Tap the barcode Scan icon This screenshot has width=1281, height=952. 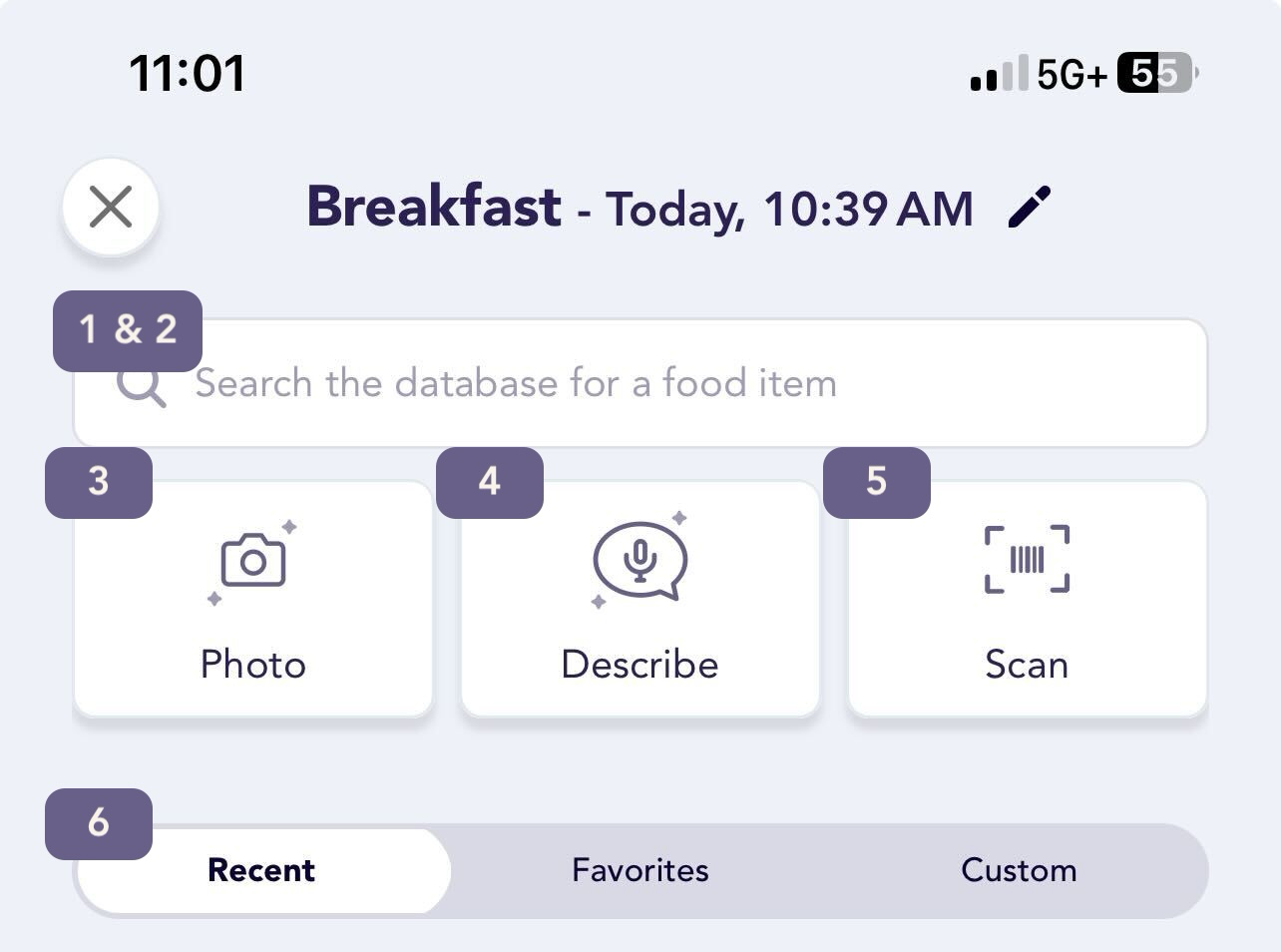click(1027, 559)
